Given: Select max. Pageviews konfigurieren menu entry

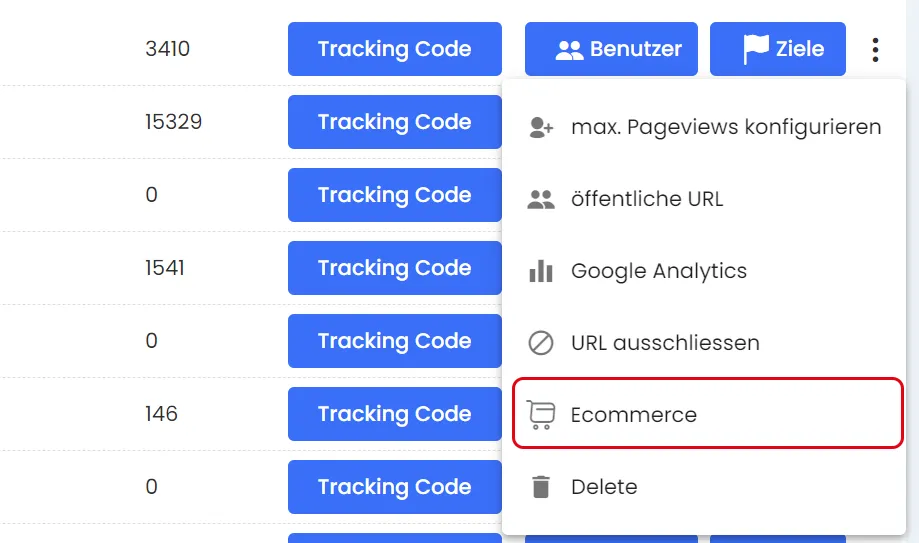Looking at the screenshot, I should tap(726, 127).
